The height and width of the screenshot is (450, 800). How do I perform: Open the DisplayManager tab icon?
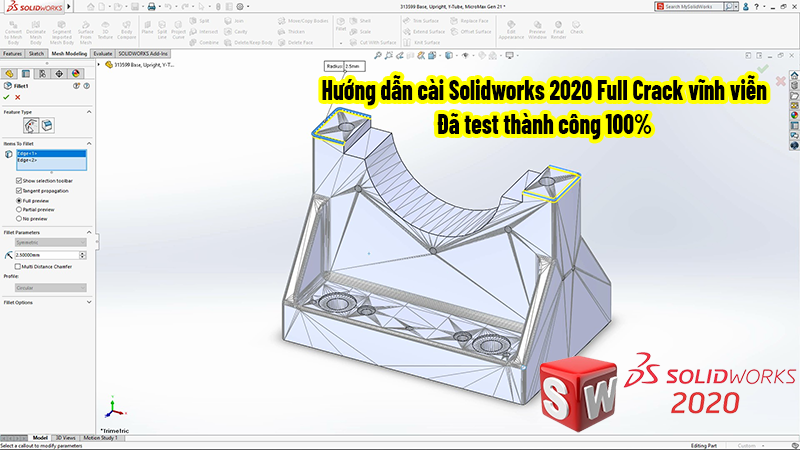(x=76, y=73)
